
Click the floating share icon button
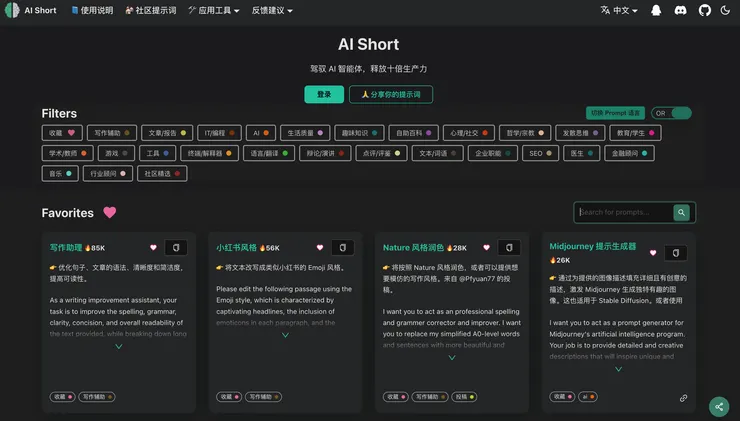(719, 406)
